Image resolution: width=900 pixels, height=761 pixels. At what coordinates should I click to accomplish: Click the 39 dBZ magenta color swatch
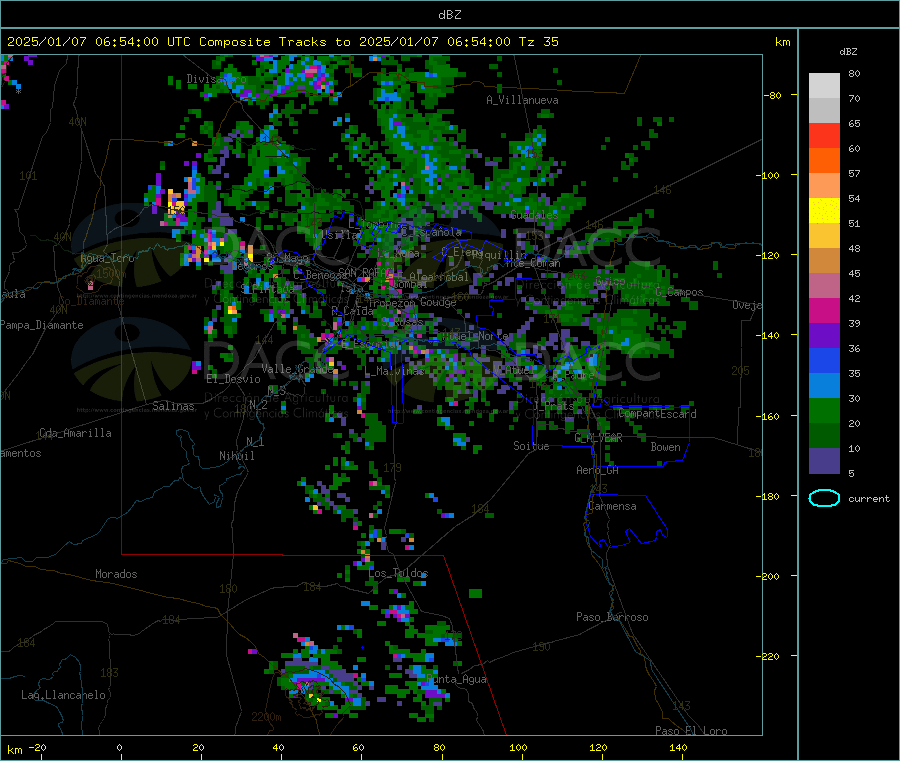point(824,310)
